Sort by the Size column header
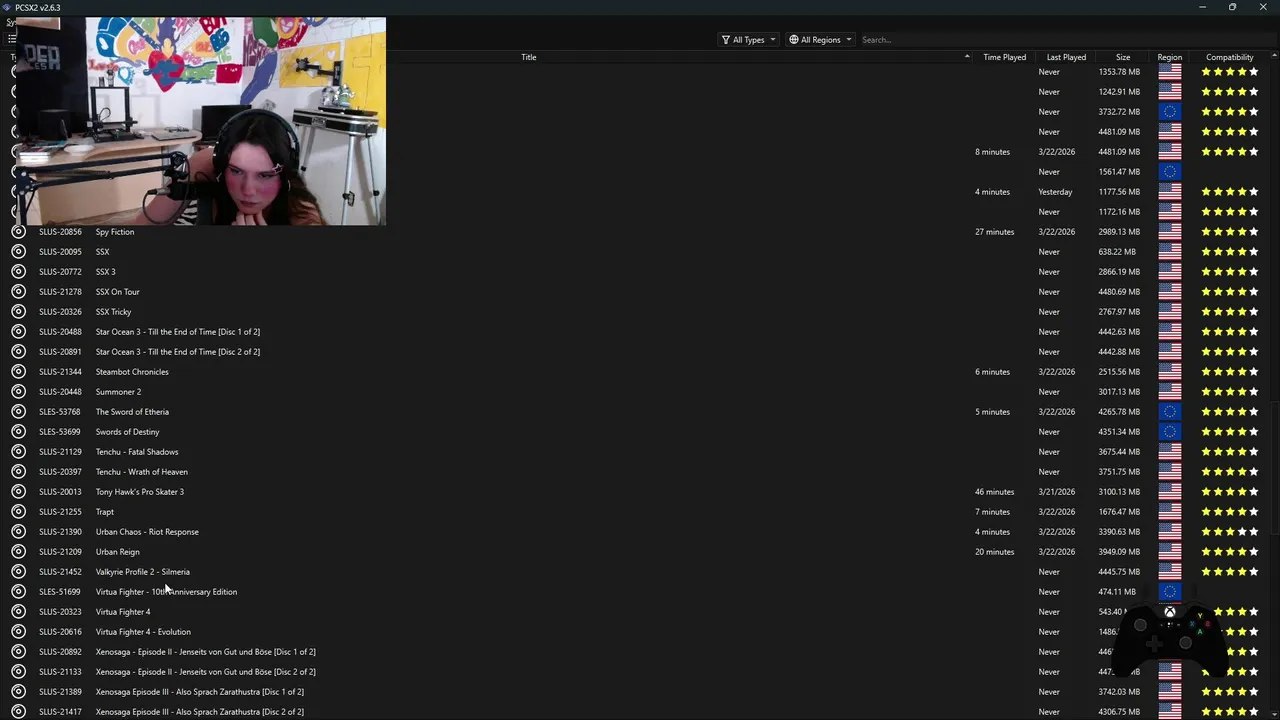 click(x=1123, y=57)
